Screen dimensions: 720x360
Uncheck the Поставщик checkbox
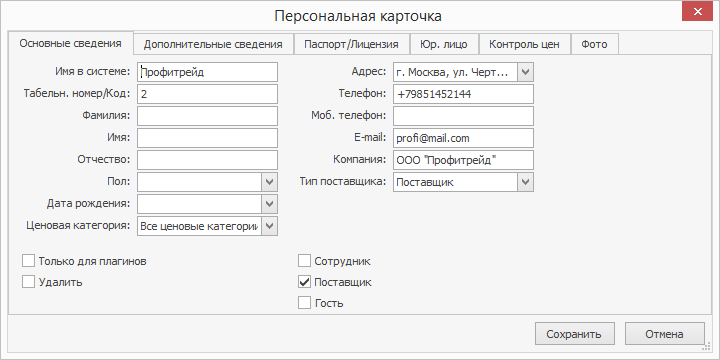304,282
